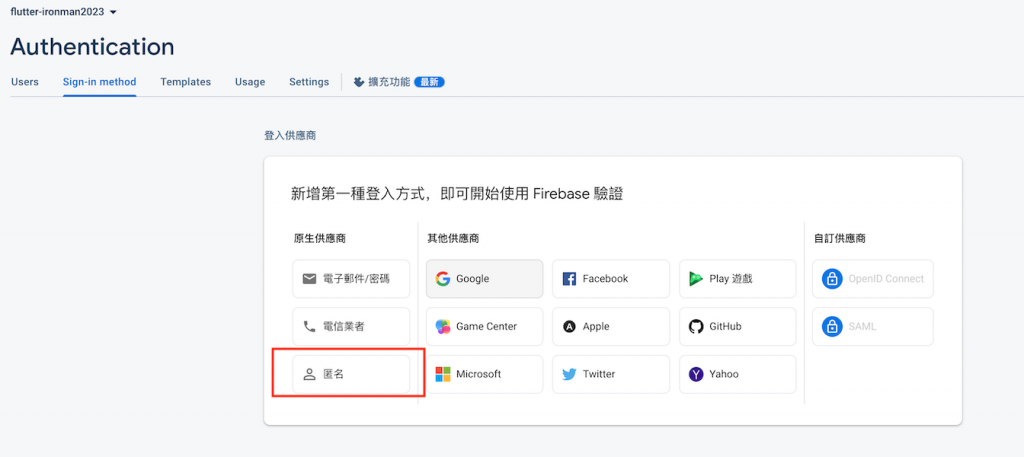Click the Game Center colorful bubbles icon
The width and height of the screenshot is (1024, 457).
coord(443,326)
